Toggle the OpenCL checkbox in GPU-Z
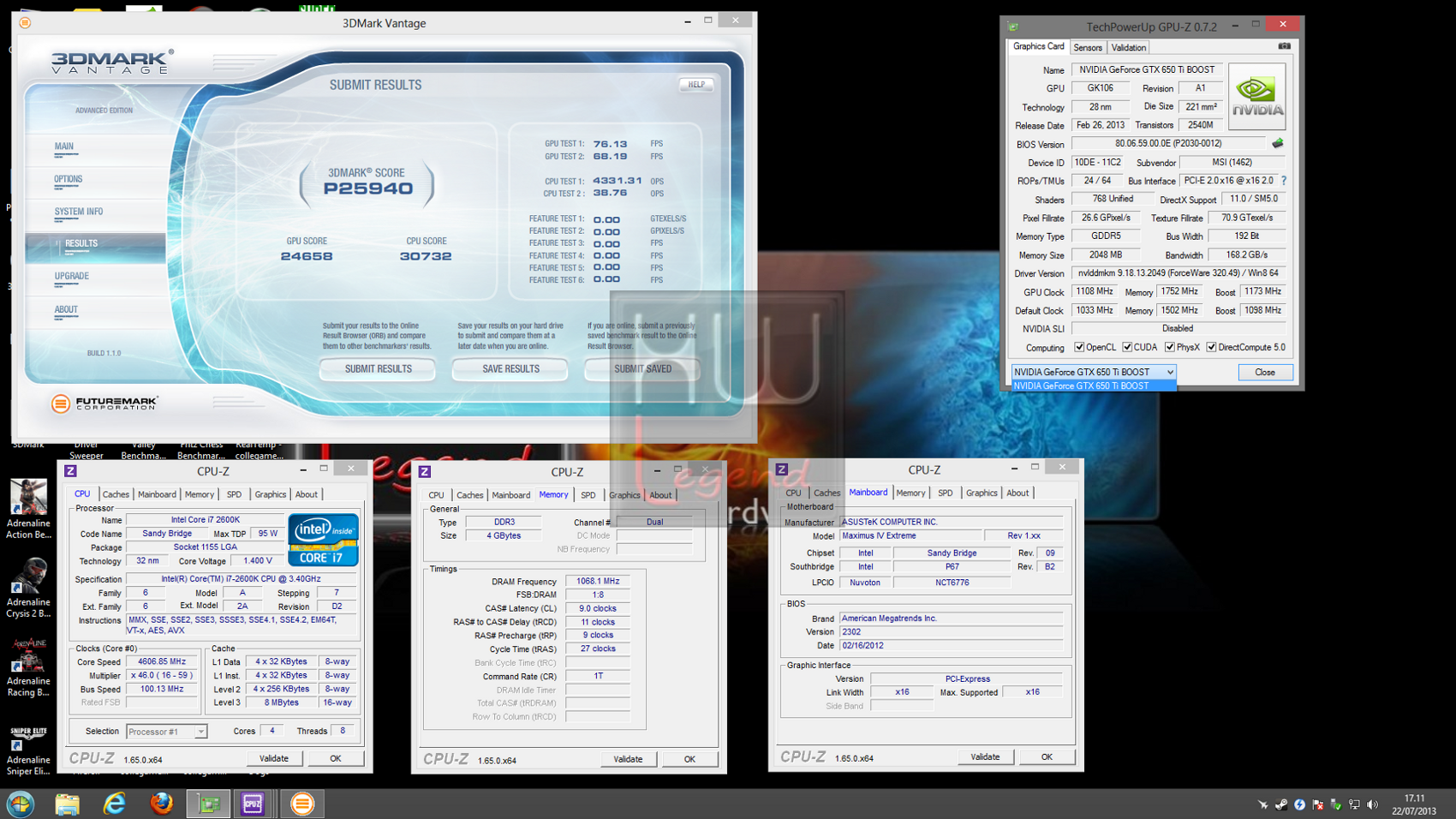1456x819 pixels. (x=1079, y=347)
